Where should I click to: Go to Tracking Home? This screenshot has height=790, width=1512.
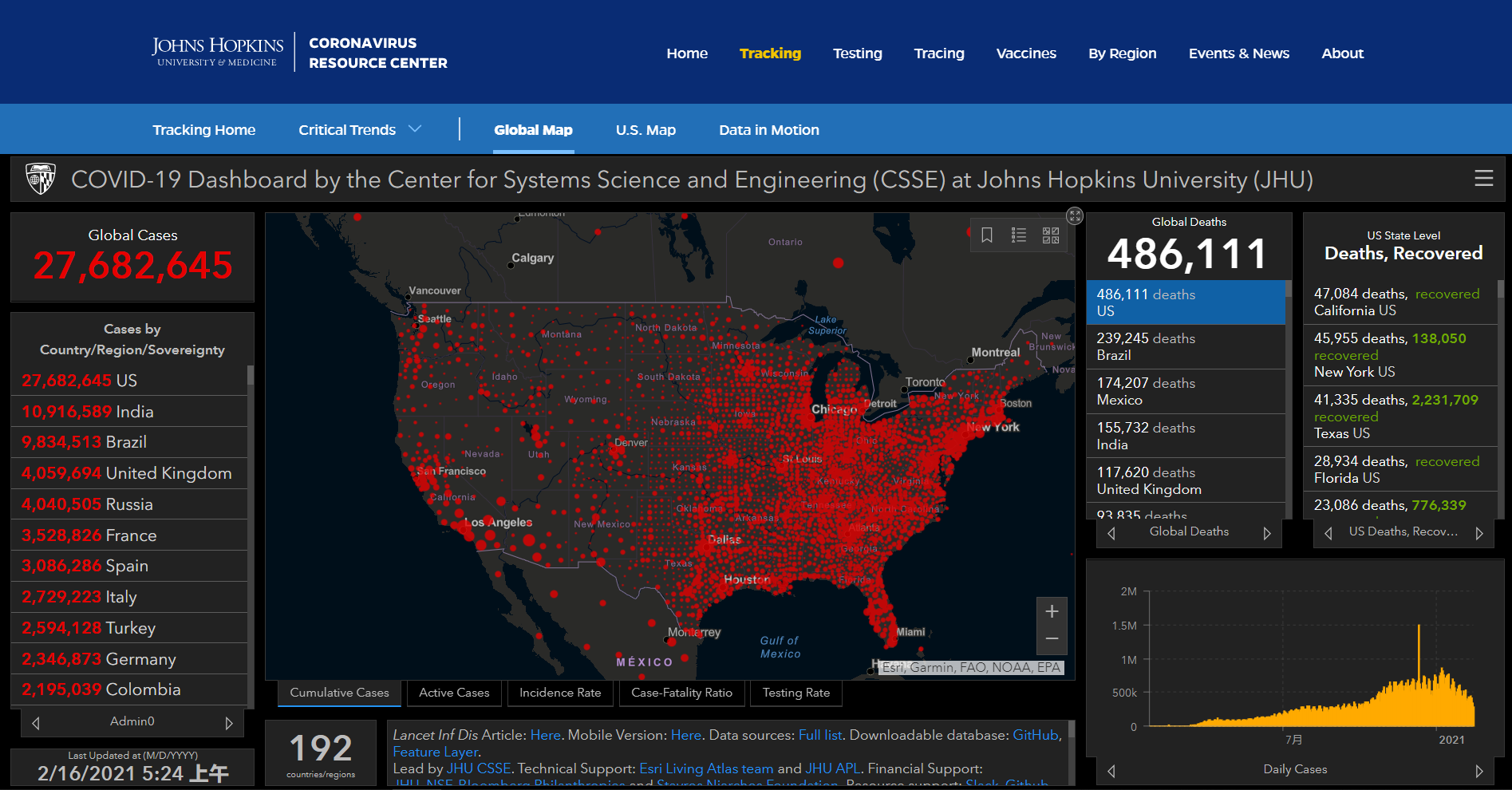pos(204,129)
